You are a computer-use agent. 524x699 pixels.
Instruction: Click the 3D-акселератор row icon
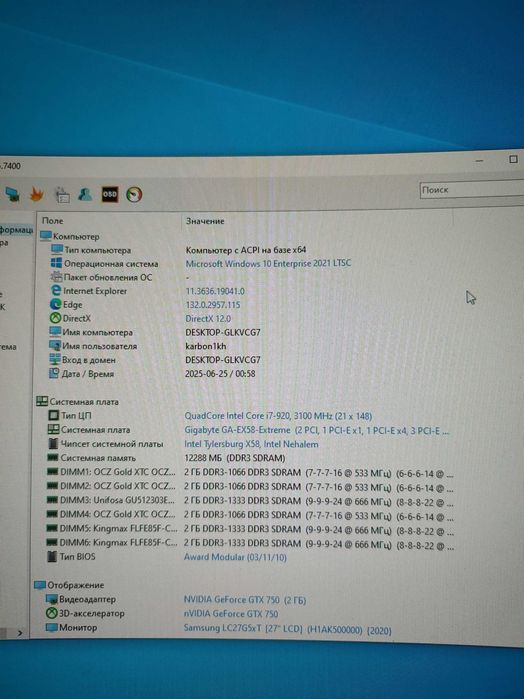[x=52, y=613]
